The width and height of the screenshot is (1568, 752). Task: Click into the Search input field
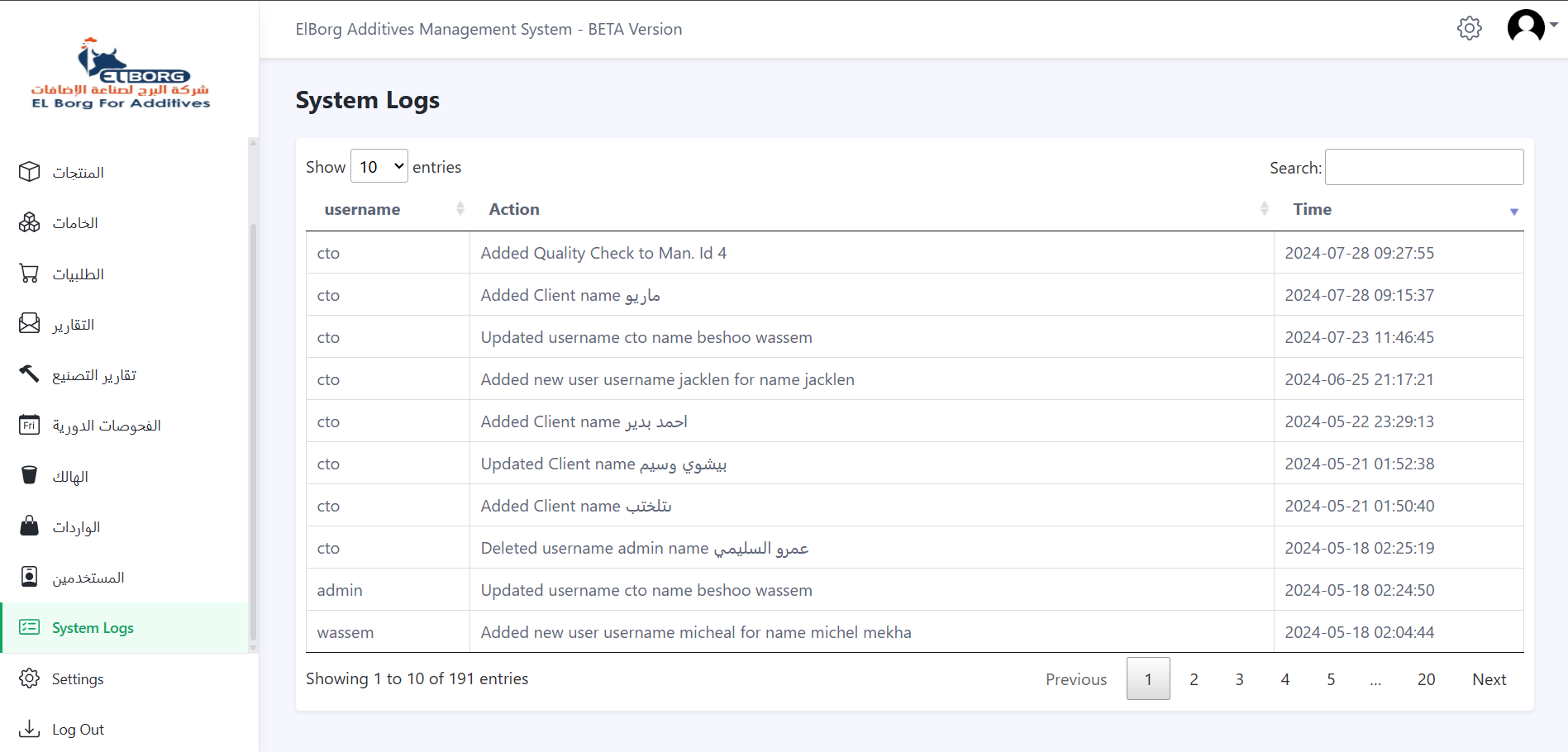pos(1423,168)
